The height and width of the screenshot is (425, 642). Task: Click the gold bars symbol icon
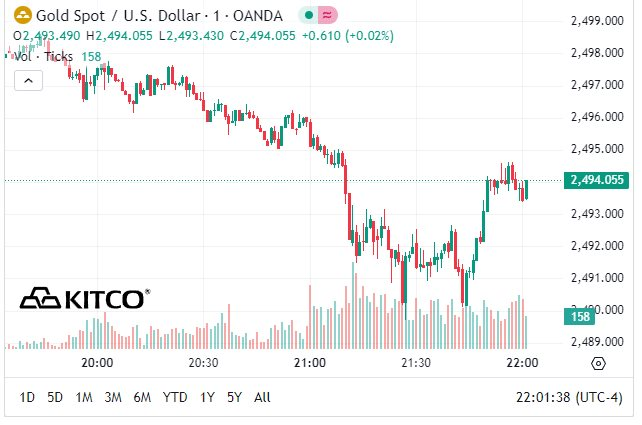tap(23, 16)
